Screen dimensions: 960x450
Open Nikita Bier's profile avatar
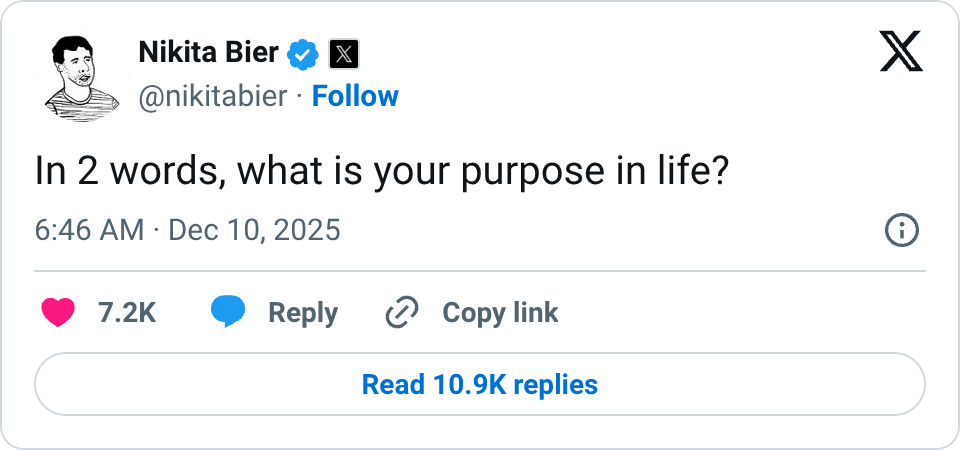tap(76, 75)
